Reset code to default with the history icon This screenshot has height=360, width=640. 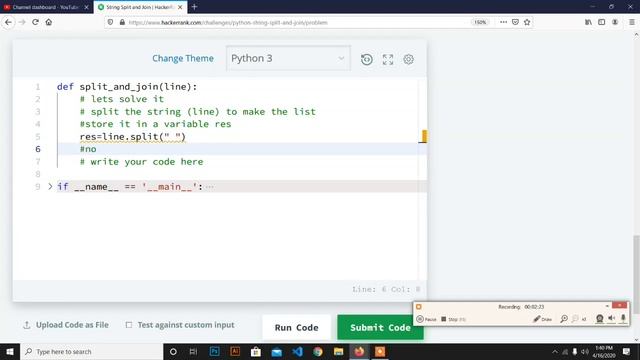click(x=367, y=60)
